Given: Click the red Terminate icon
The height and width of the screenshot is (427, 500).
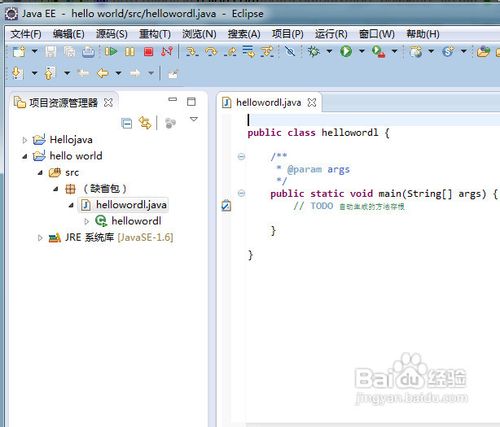Looking at the screenshot, I should point(148,52).
